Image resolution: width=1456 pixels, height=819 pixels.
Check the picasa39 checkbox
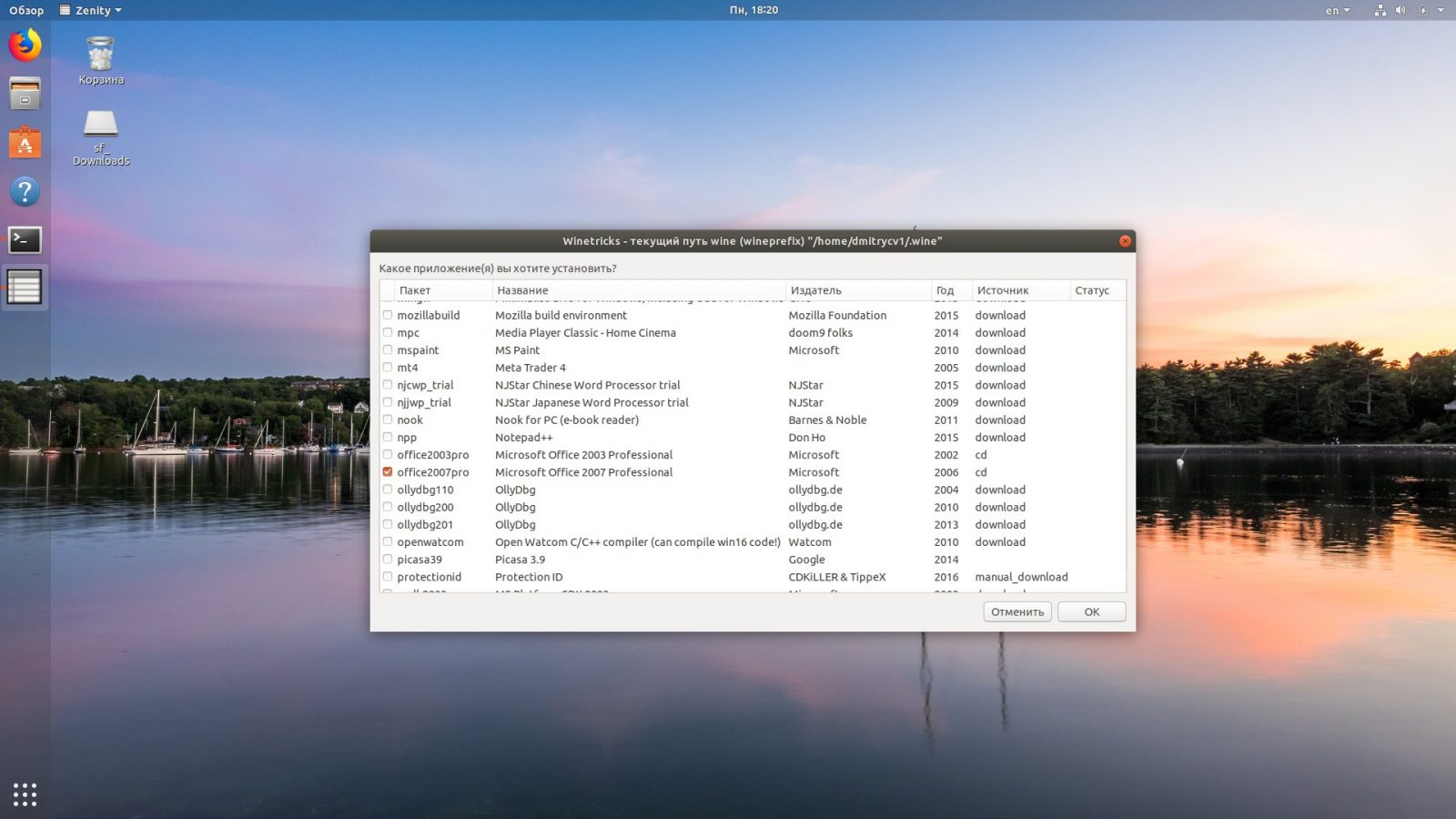[x=388, y=560]
